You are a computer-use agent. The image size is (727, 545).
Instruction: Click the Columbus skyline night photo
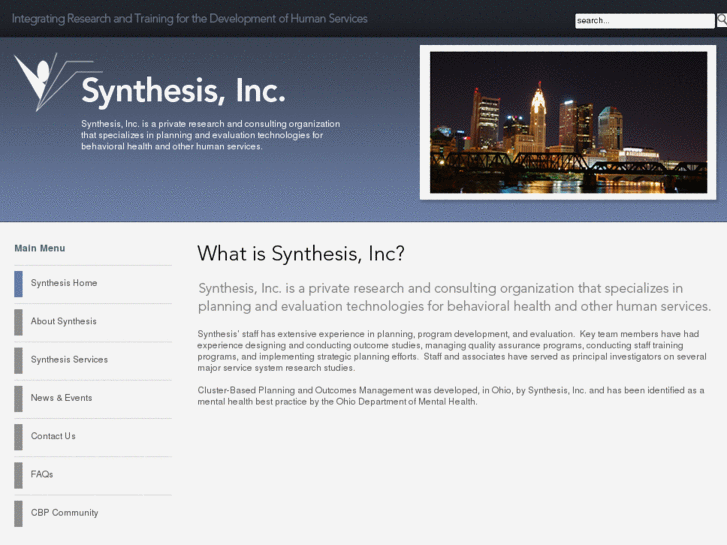(x=568, y=122)
